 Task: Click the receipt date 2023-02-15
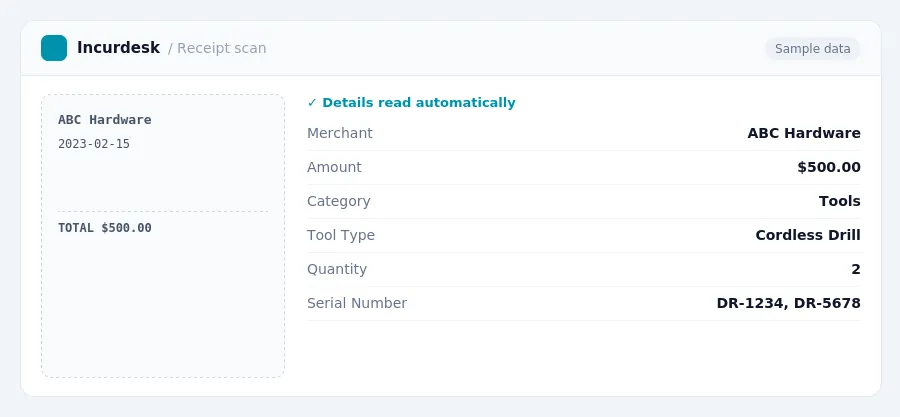(x=94, y=144)
